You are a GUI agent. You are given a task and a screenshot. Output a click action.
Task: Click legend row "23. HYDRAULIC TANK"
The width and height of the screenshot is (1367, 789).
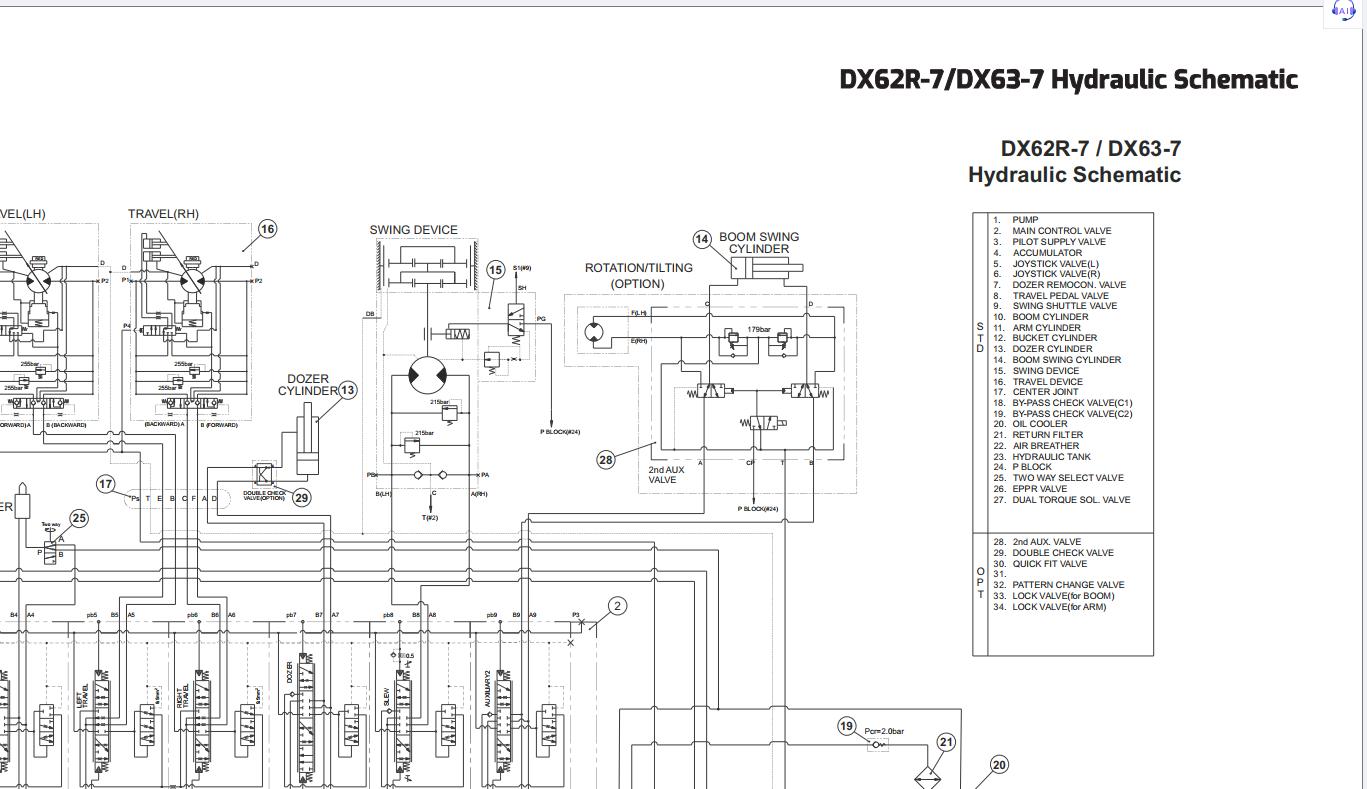click(1041, 457)
